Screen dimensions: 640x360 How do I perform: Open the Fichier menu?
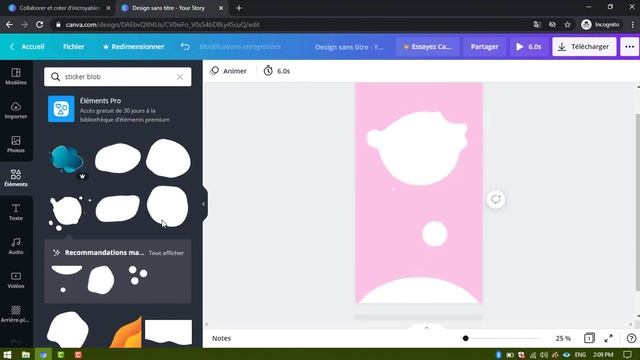coord(73,47)
